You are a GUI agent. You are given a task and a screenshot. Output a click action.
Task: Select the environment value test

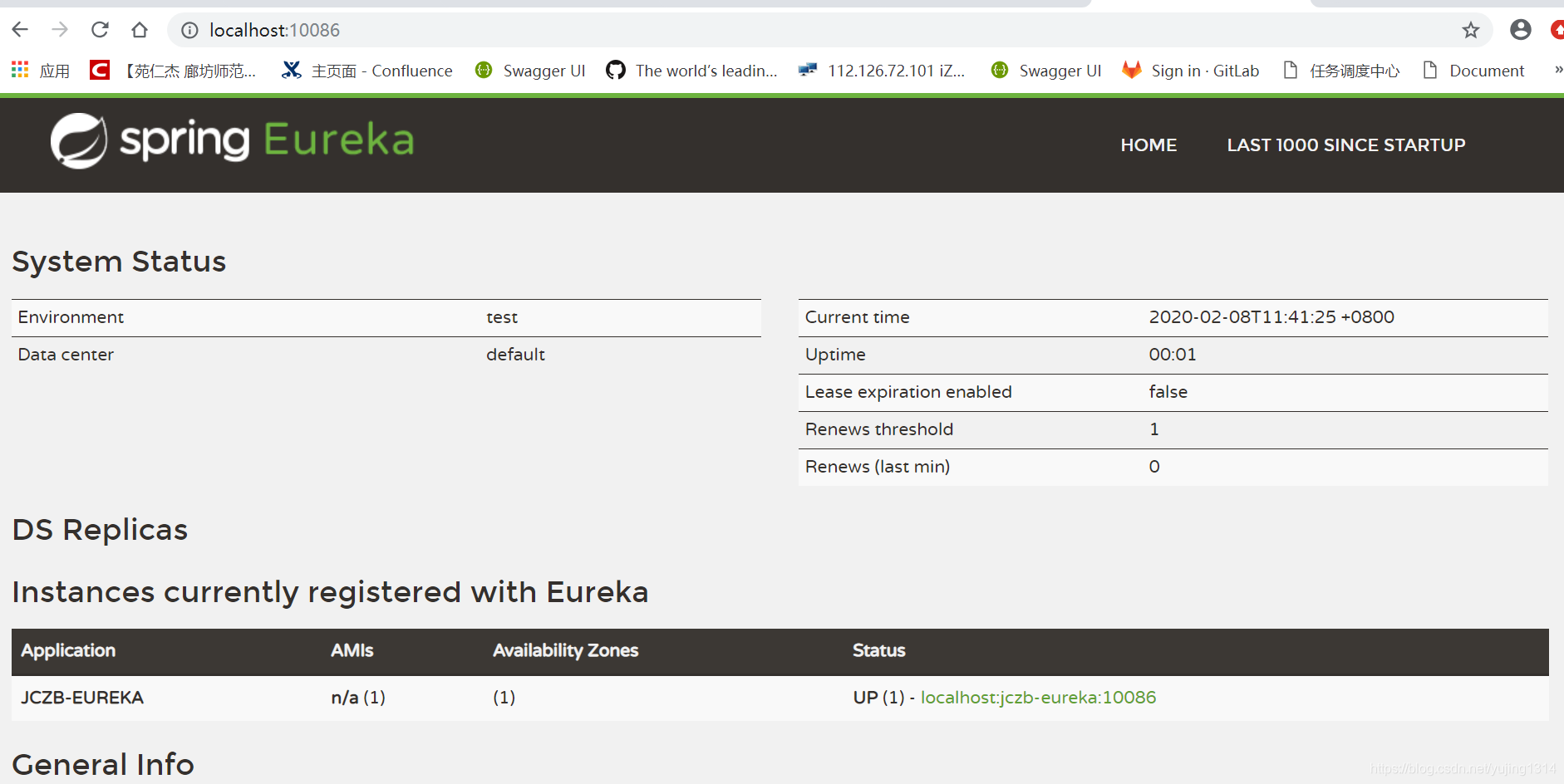502,317
